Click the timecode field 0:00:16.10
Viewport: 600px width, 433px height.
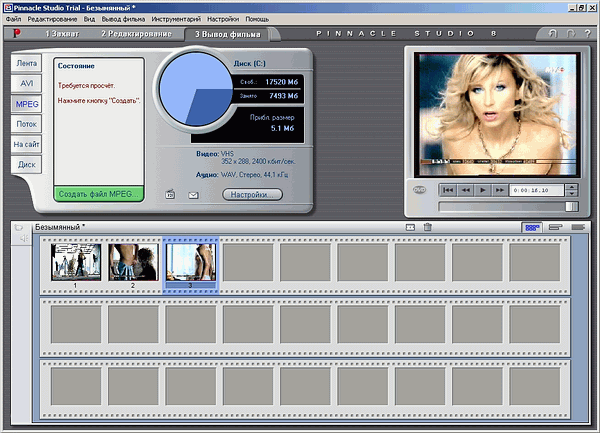click(x=536, y=190)
